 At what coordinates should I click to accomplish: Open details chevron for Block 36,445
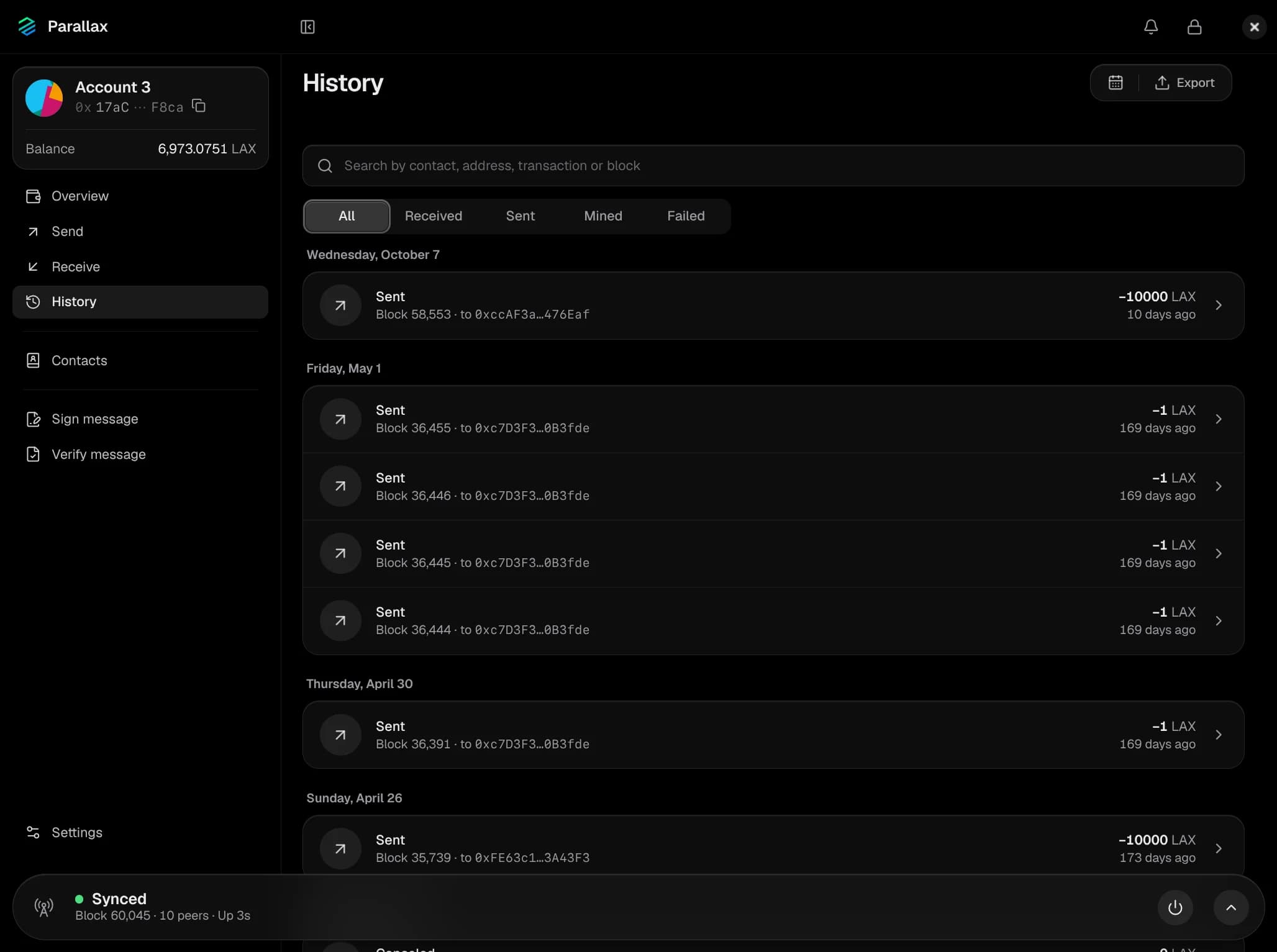1219,554
